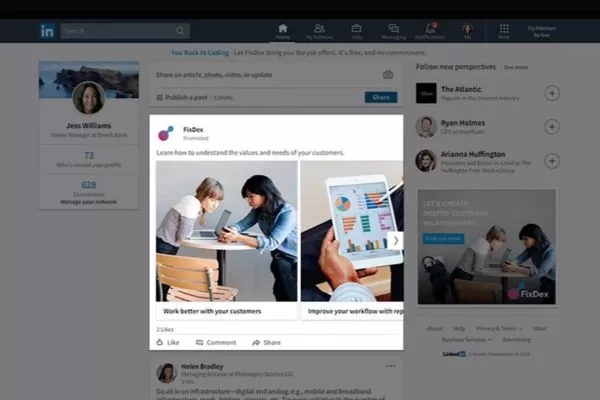Click More footer link
This screenshot has width=600, height=400.
pos(539,328)
